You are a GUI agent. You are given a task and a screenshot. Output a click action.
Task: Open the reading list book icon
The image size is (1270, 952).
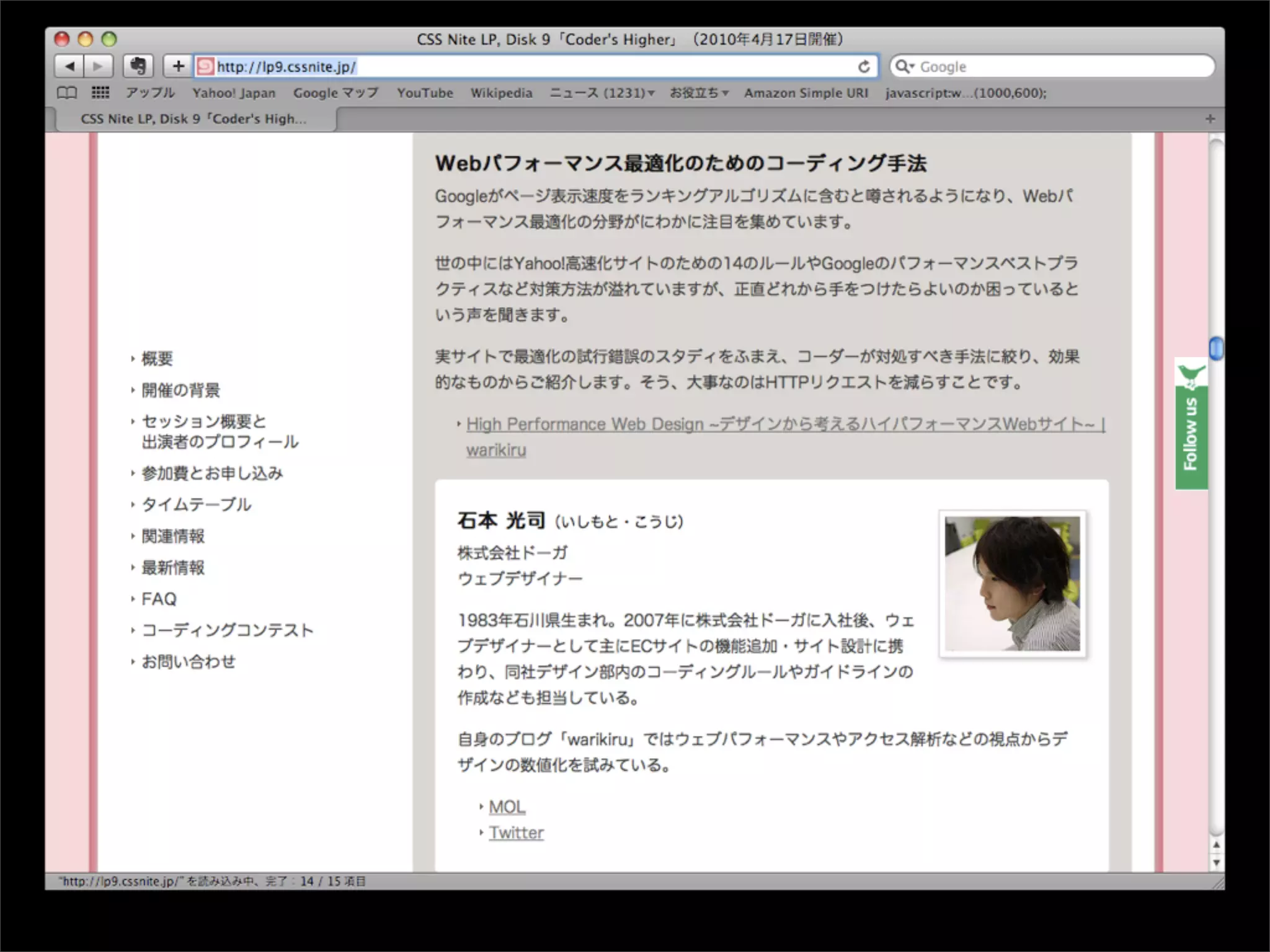click(67, 93)
